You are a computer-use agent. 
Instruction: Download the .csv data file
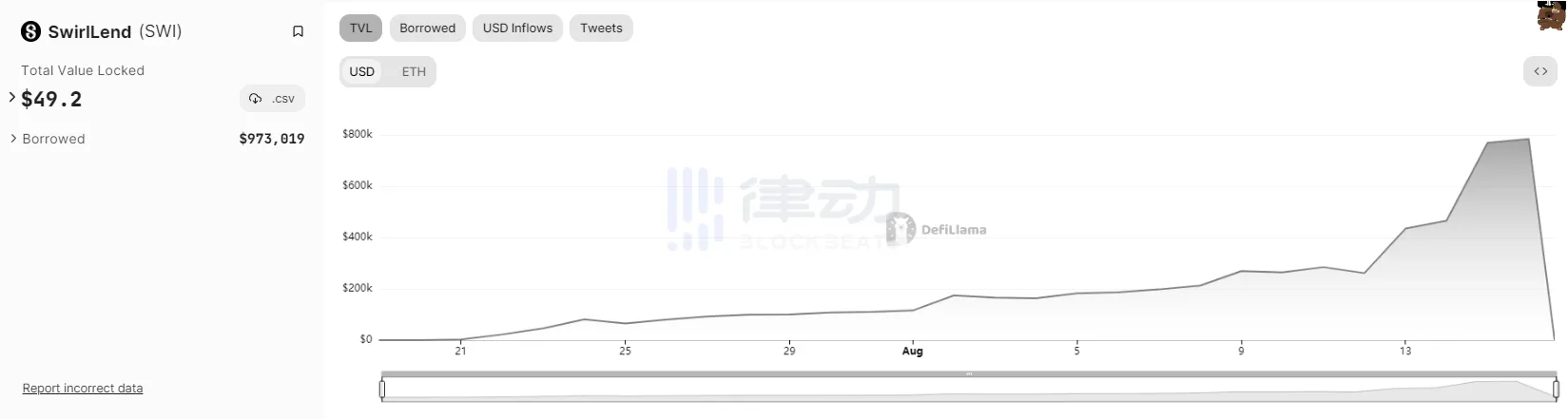273,99
